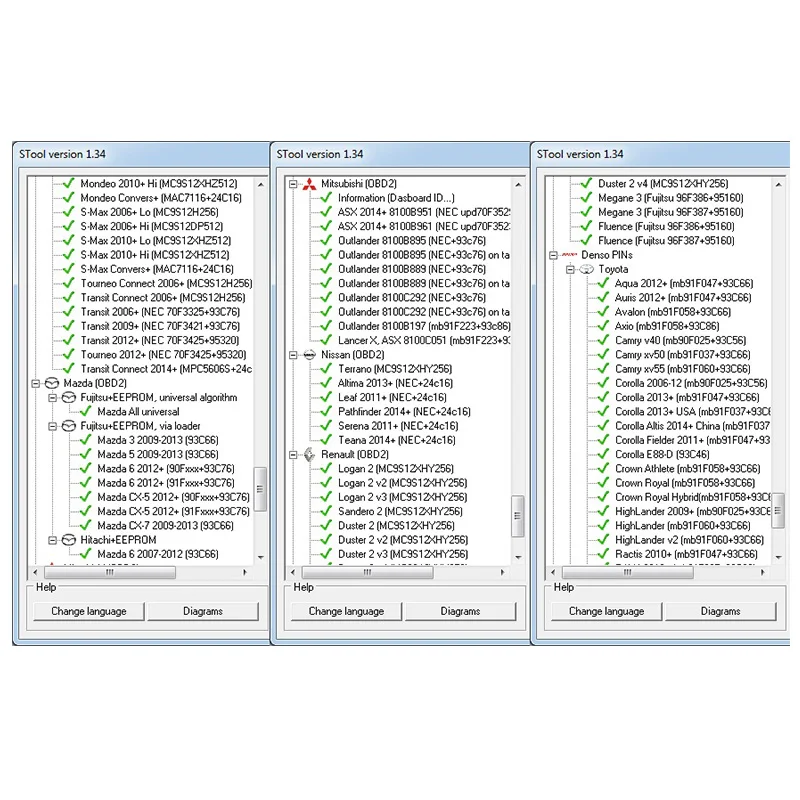This screenshot has height=800, width=800.
Task: Click the green checkmark beside Terrano (MC9S12XHY256)
Action: [326, 368]
